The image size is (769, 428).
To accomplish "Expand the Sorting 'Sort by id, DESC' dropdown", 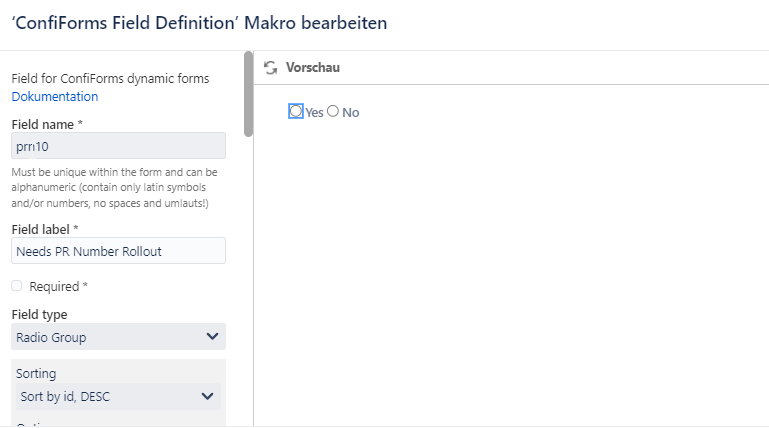I will (x=118, y=396).
